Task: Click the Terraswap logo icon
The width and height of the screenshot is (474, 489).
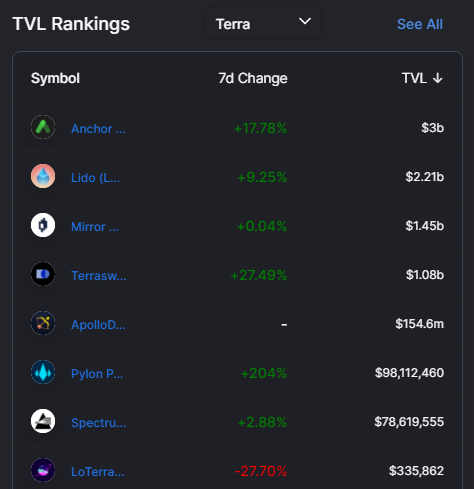Action: pos(43,274)
